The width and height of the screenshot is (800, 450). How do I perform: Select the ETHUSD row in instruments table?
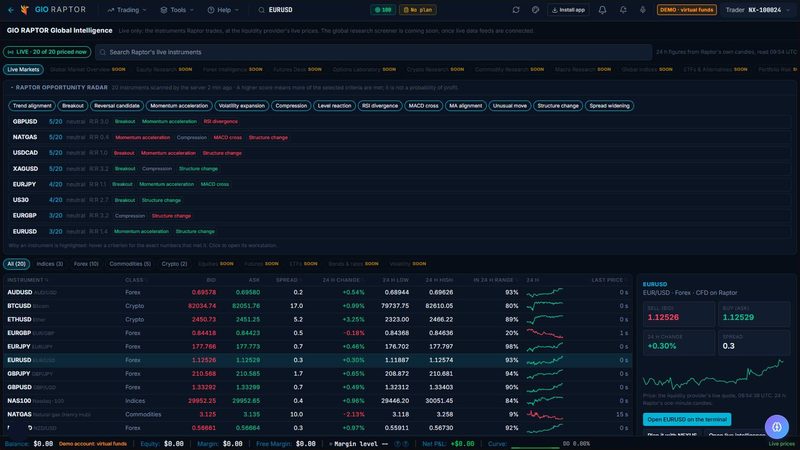[317, 319]
